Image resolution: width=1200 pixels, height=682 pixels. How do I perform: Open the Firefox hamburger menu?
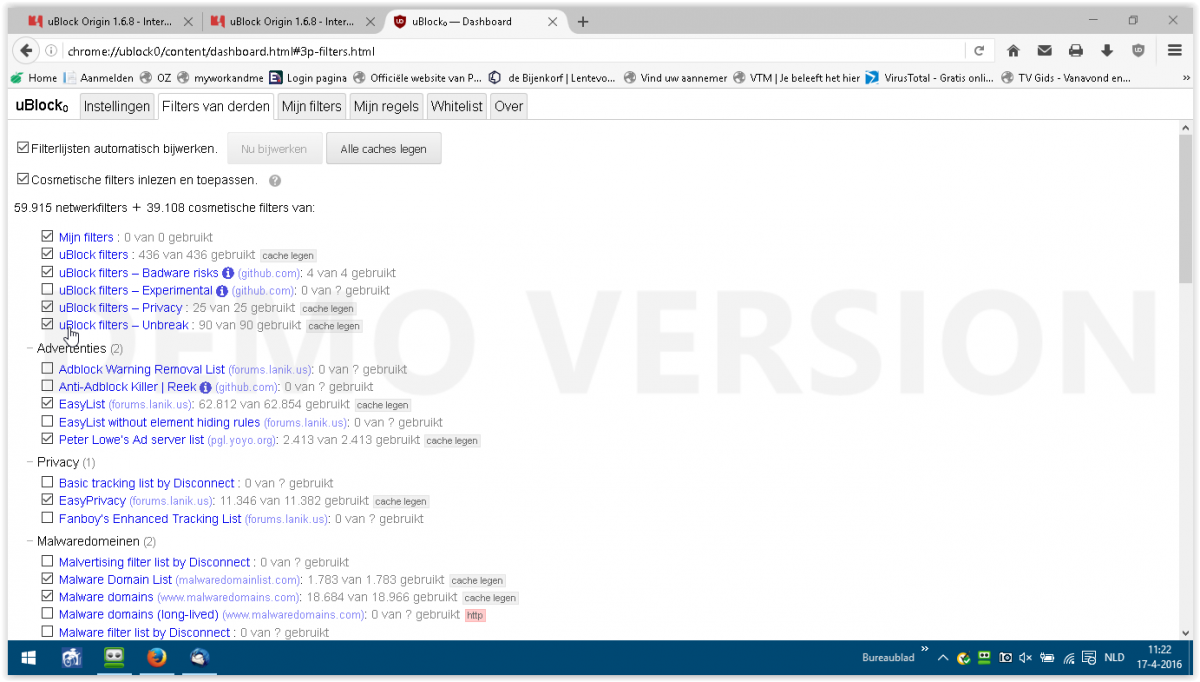tap(1175, 51)
